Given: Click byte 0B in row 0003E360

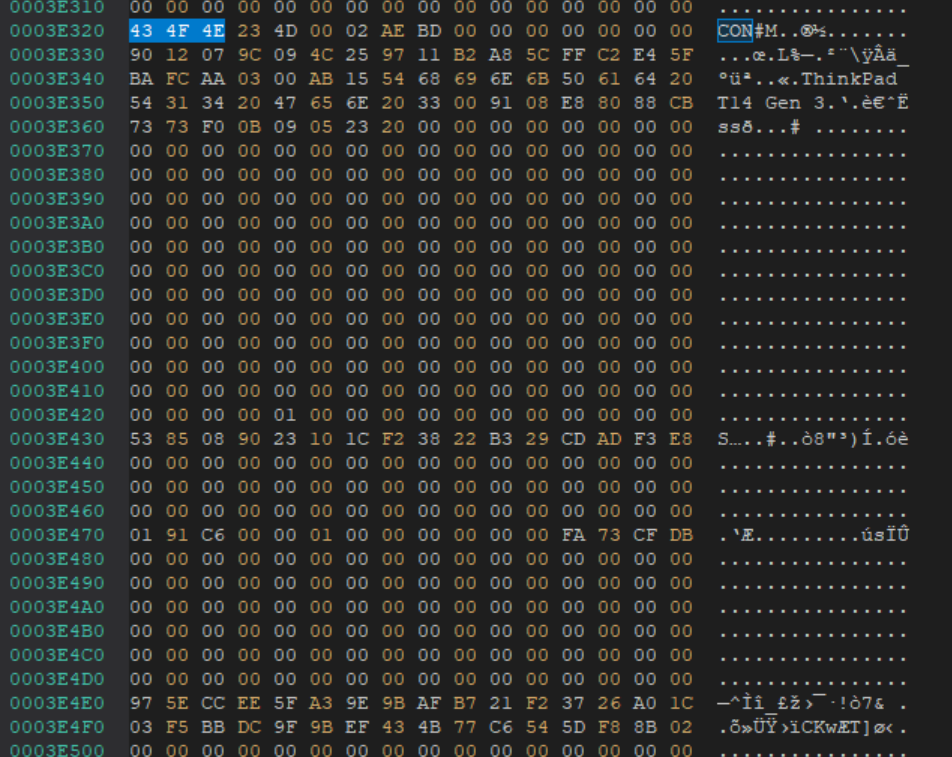Looking at the screenshot, I should [249, 127].
